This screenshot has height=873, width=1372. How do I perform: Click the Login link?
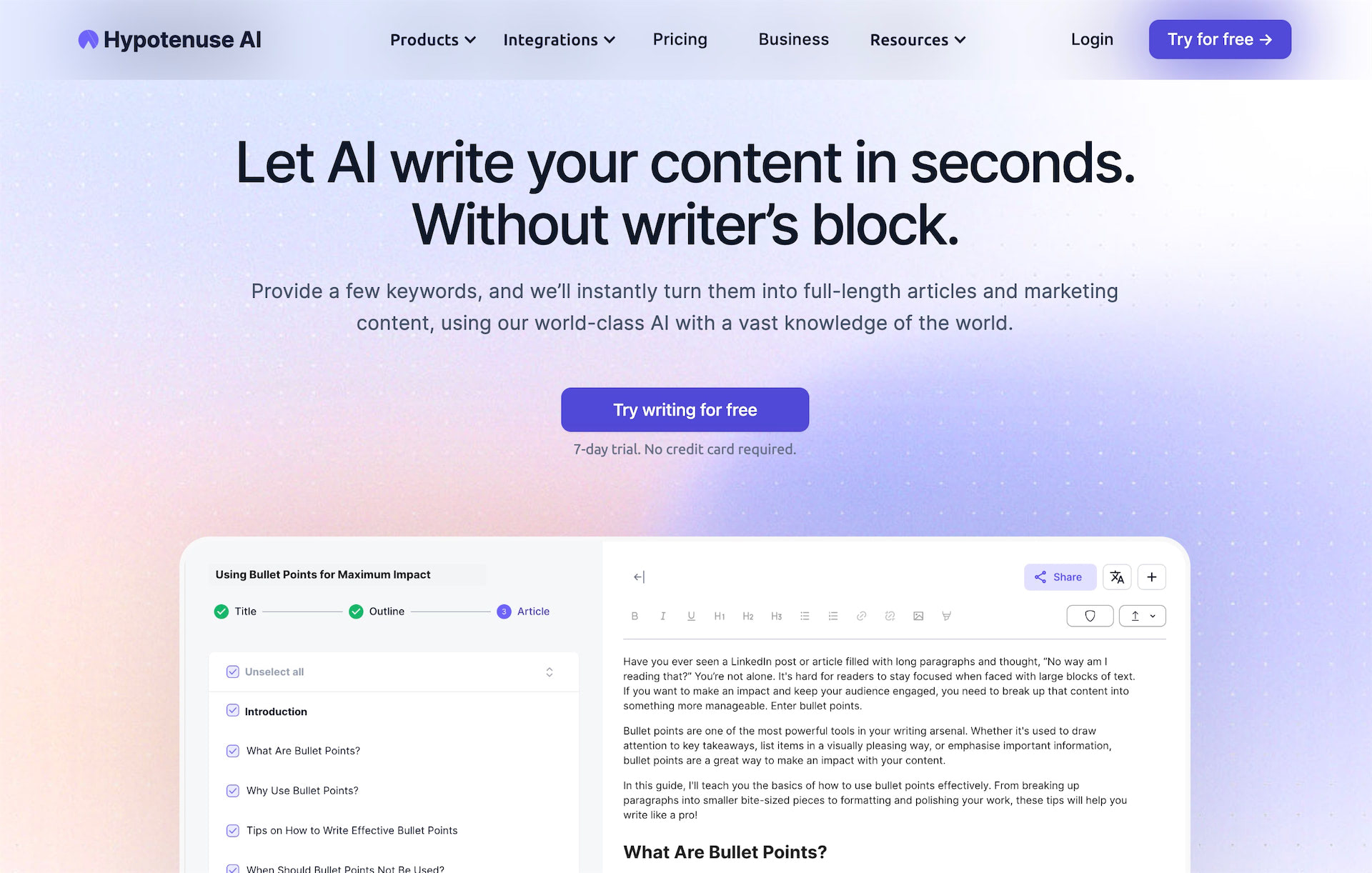(x=1092, y=39)
